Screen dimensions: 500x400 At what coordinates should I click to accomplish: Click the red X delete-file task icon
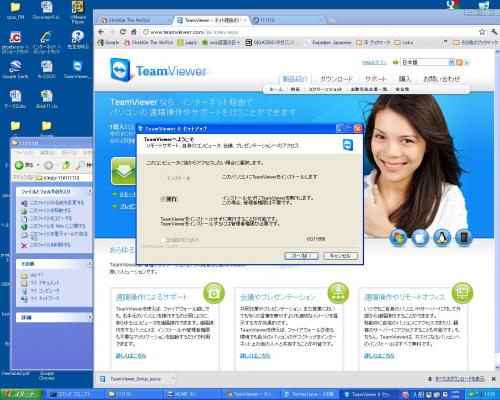[x=24, y=245]
